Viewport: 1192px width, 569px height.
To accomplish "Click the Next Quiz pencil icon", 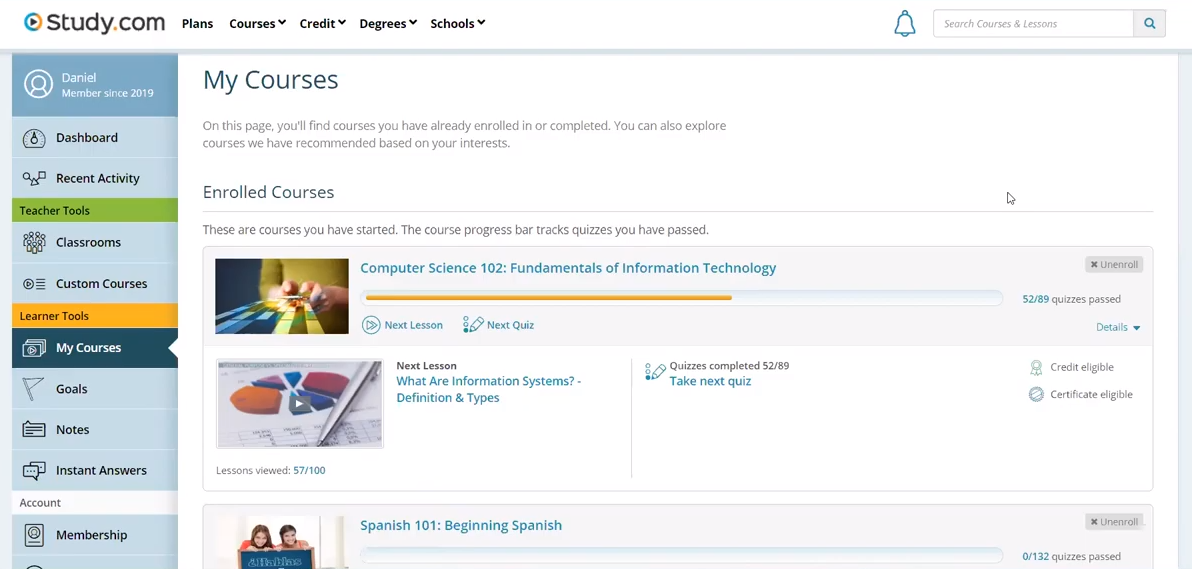I will [473, 325].
